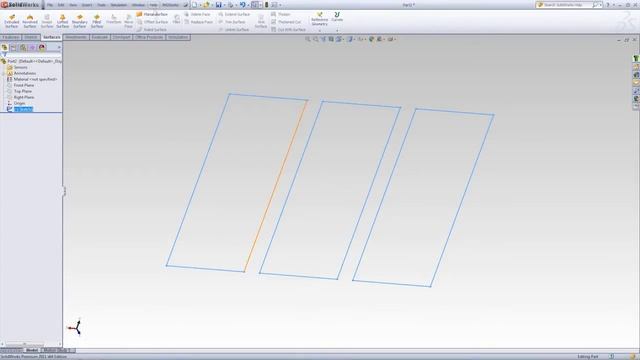Click the Rebuild traffic-light icon
The width and height of the screenshot is (640, 360).
click(x=267, y=5)
